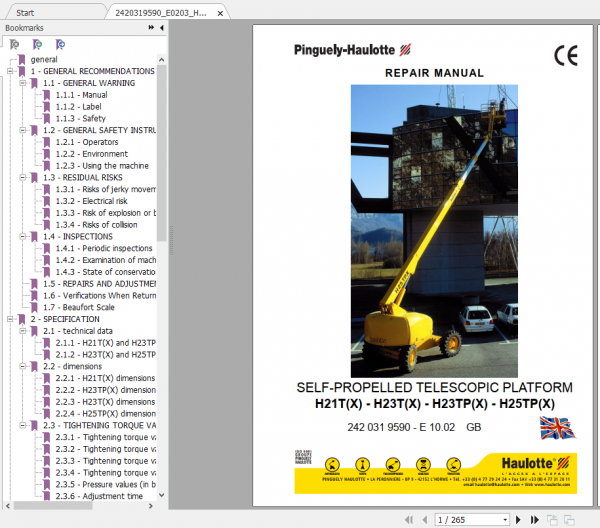Viewport: 600px width, 528px height.
Task: Open bookmark '2.1.2 - H23T(X) and H25TP'
Action: coord(106,355)
